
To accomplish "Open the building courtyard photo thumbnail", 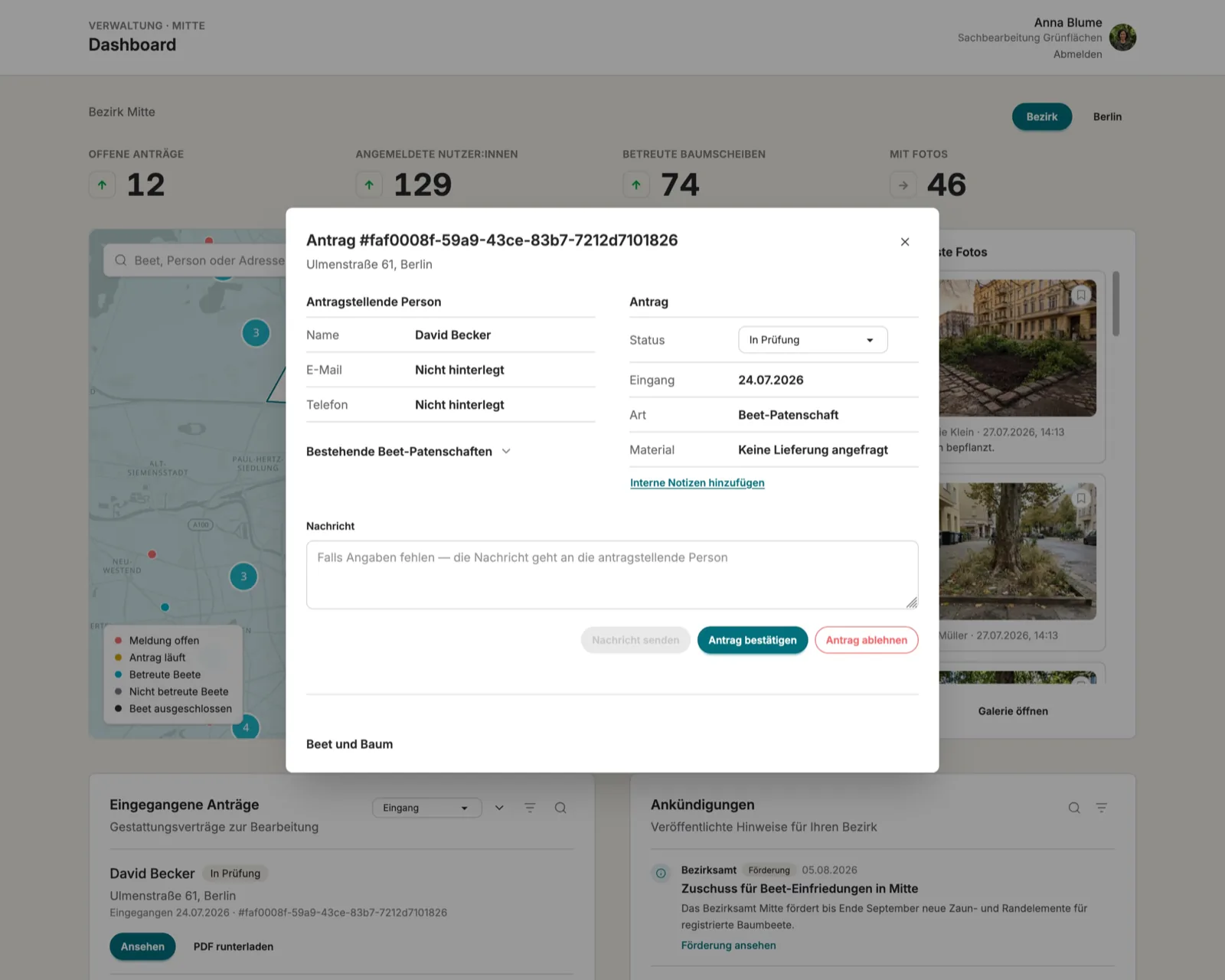I will coord(1018,348).
